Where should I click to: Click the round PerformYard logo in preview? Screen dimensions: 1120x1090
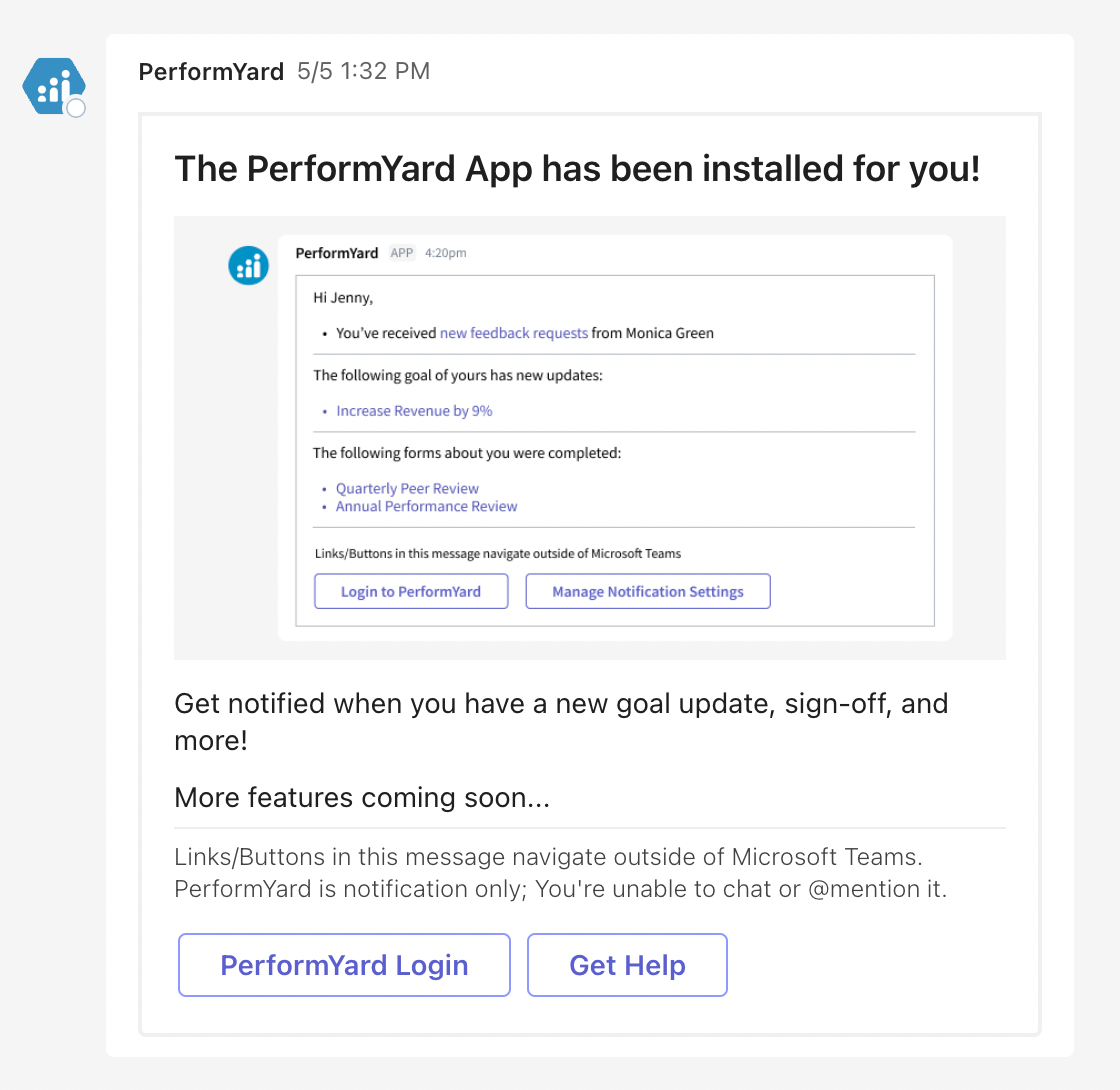coord(249,266)
